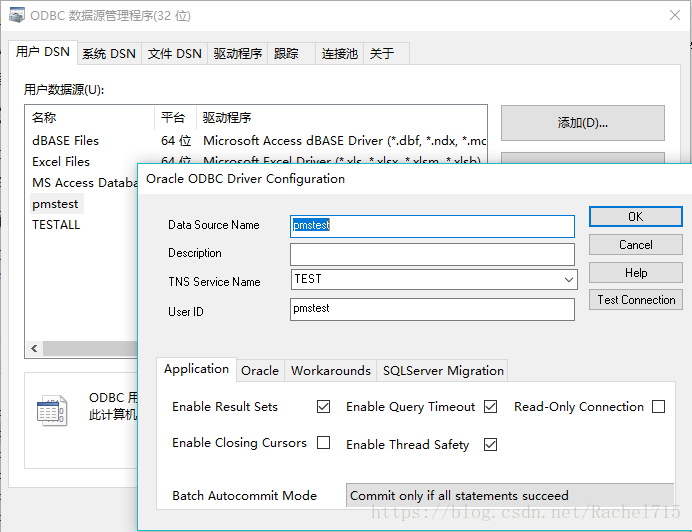Viewport: 692px width, 532px height.
Task: Select the pmstest data source row
Action: [x=55, y=204]
